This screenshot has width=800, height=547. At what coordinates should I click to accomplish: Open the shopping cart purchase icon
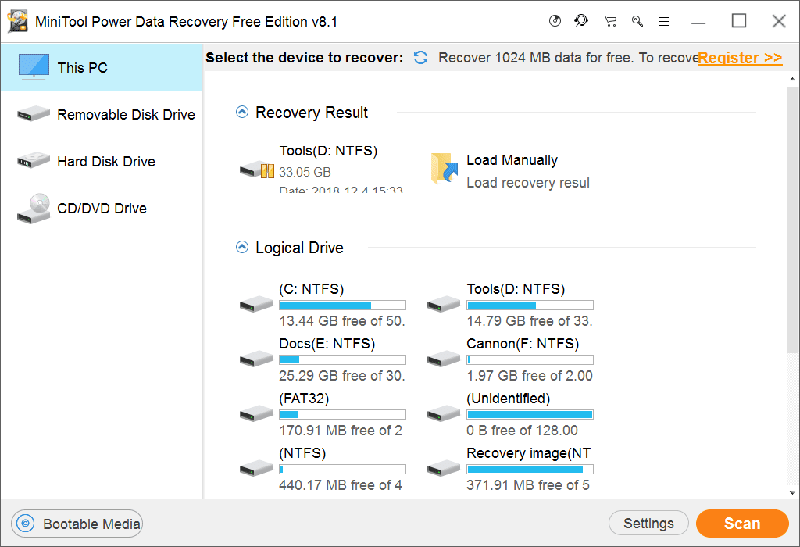click(610, 21)
